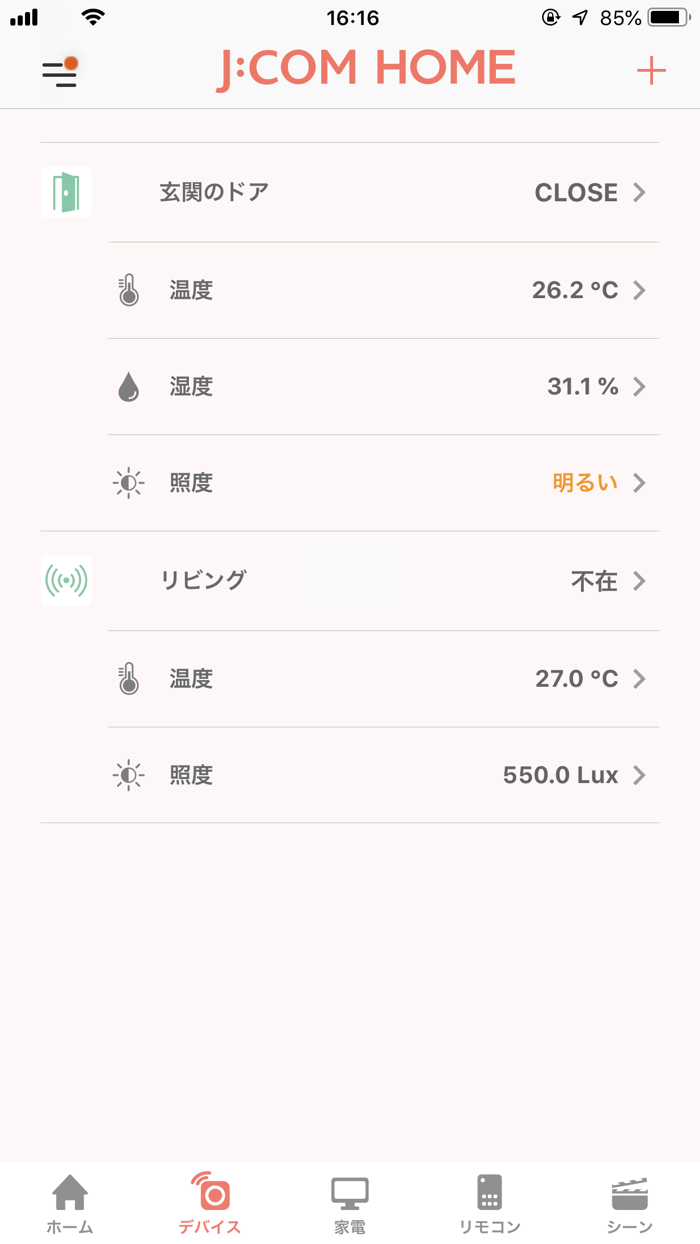Open the 家電 tab
Viewport: 700px width, 1244px height.
pyautogui.click(x=347, y=1200)
